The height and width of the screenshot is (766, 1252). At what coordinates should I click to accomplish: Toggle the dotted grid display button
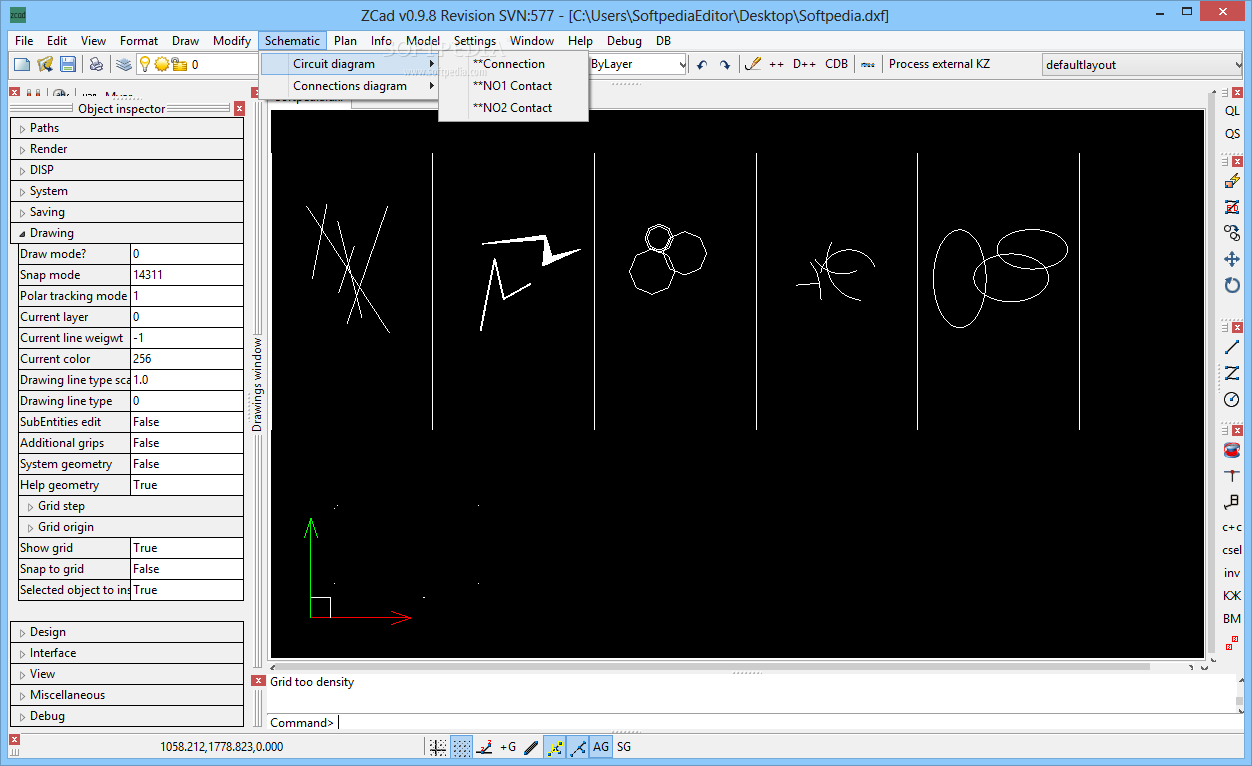click(461, 747)
